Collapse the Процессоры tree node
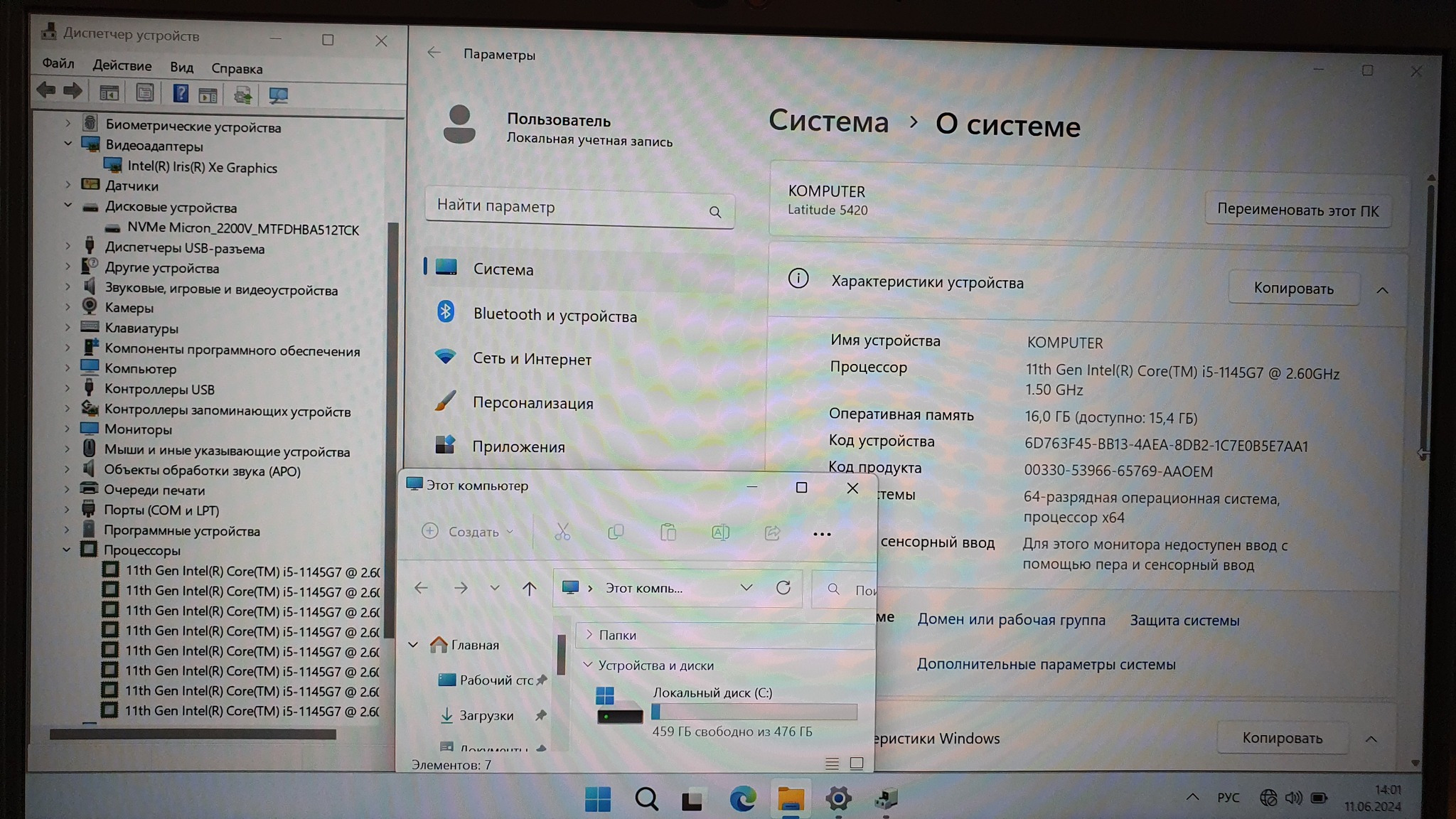1456x819 pixels. pos(67,550)
